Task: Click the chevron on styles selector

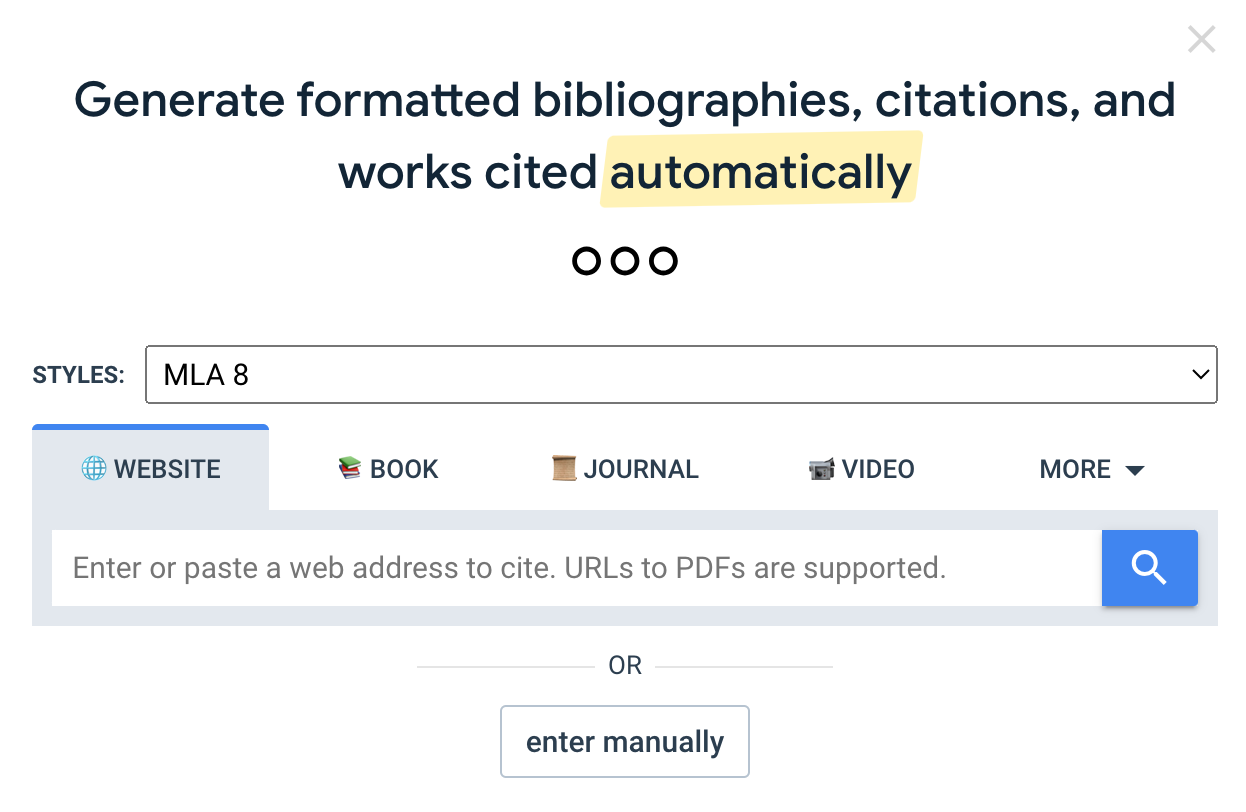Action: click(x=1200, y=375)
